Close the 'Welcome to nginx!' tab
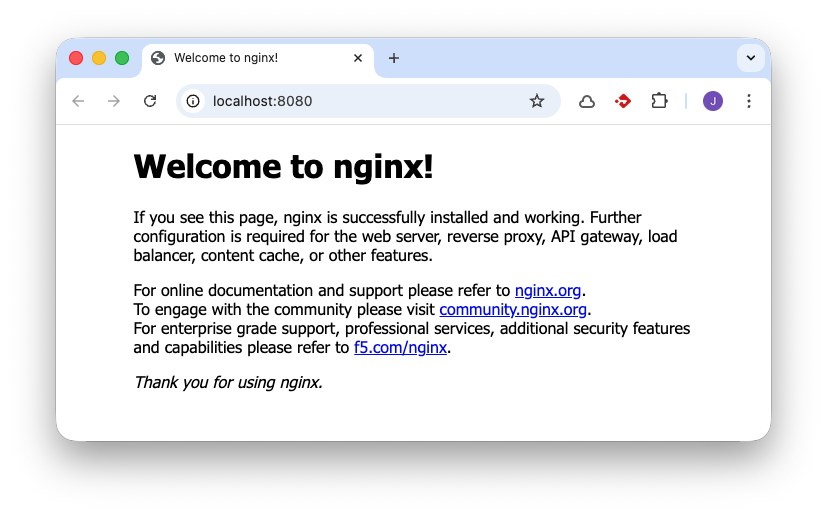Image resolution: width=827 pixels, height=515 pixels. (358, 58)
